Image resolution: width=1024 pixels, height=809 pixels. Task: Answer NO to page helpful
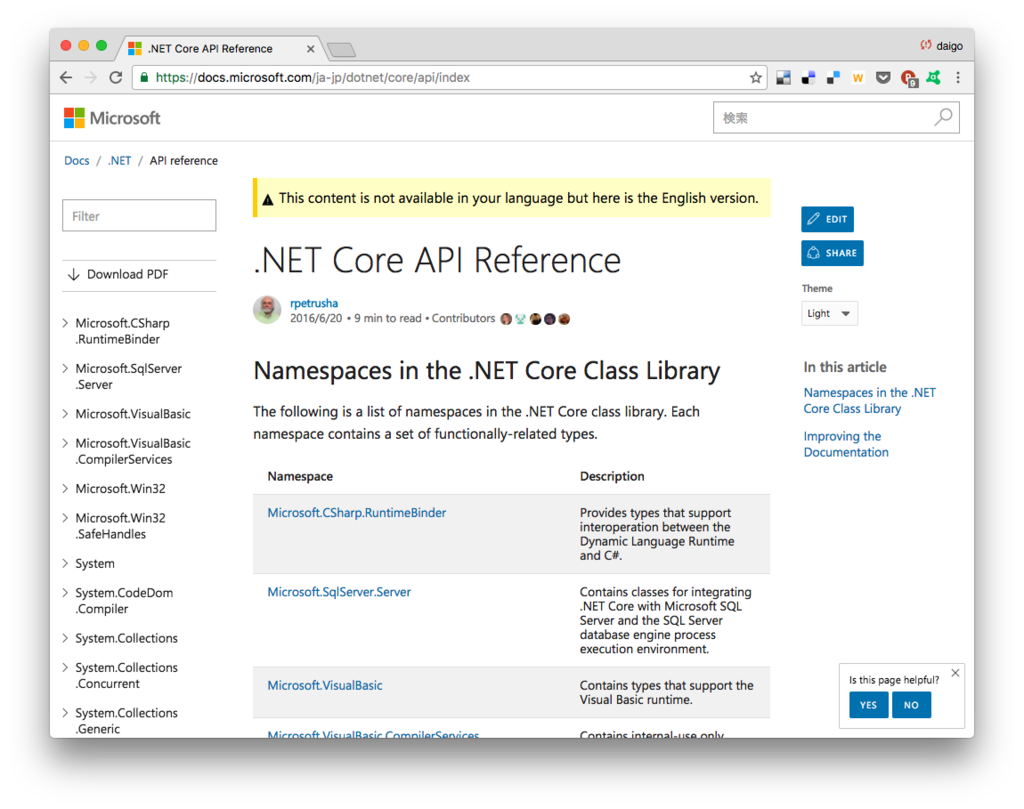(911, 705)
